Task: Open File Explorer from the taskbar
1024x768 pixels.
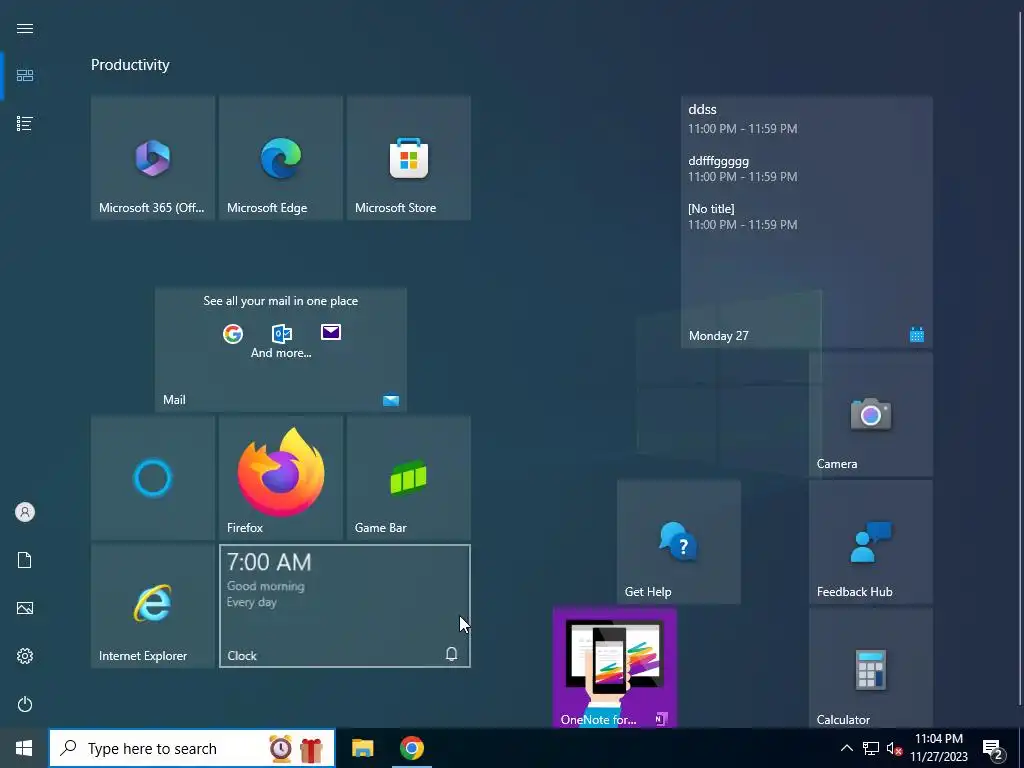Action: (362, 748)
